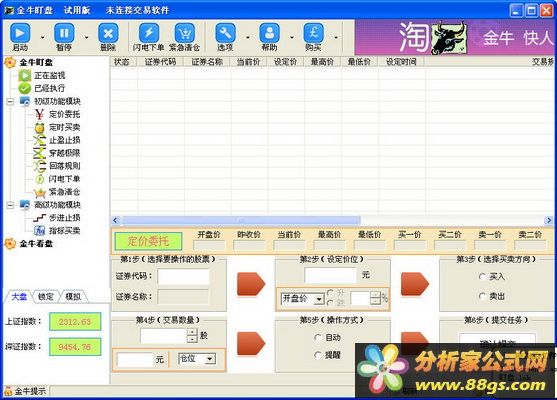This screenshot has height=400, width=557.
Task: Select the 提醒 remind radio button
Action: 318,355
